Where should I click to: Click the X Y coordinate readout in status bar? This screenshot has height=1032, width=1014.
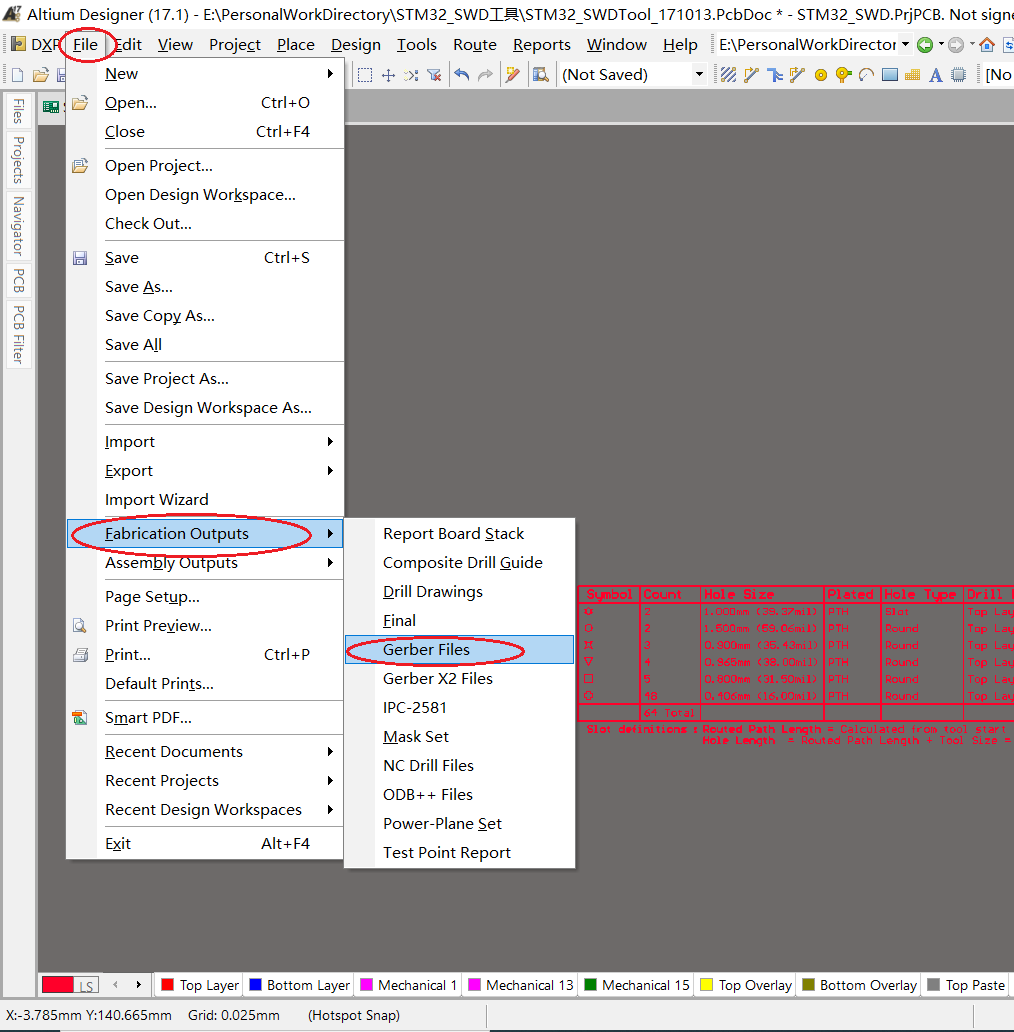click(x=89, y=1015)
